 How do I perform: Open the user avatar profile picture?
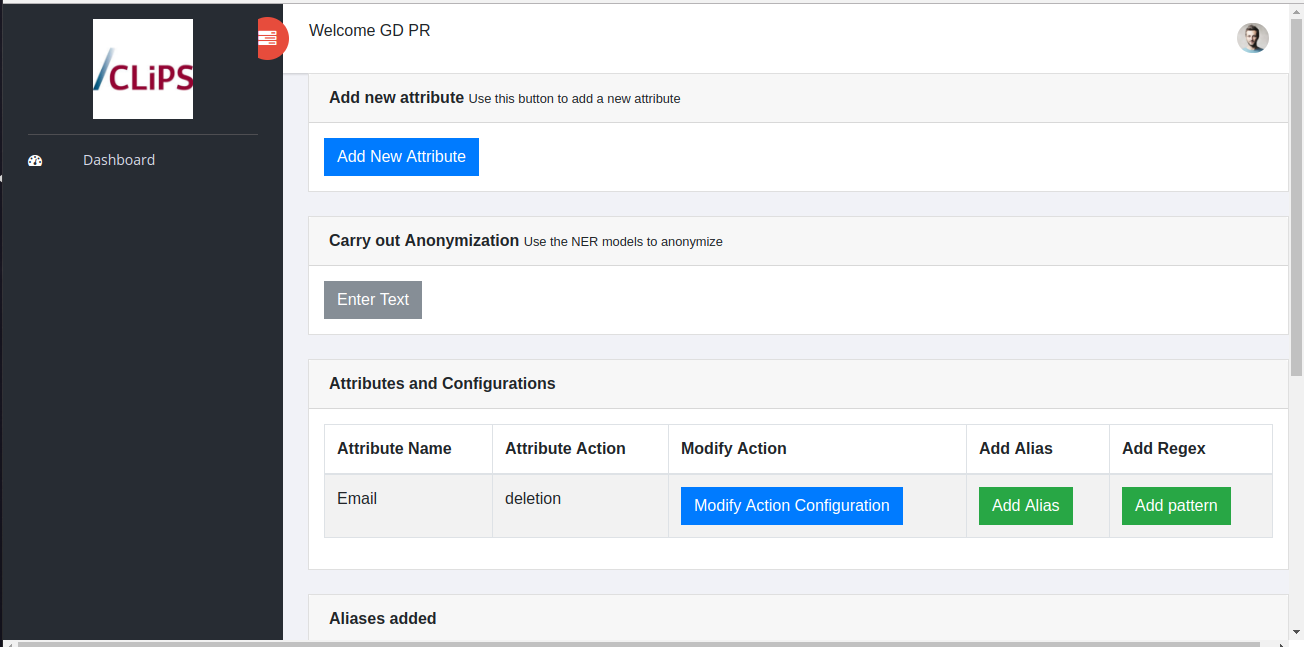[1253, 38]
